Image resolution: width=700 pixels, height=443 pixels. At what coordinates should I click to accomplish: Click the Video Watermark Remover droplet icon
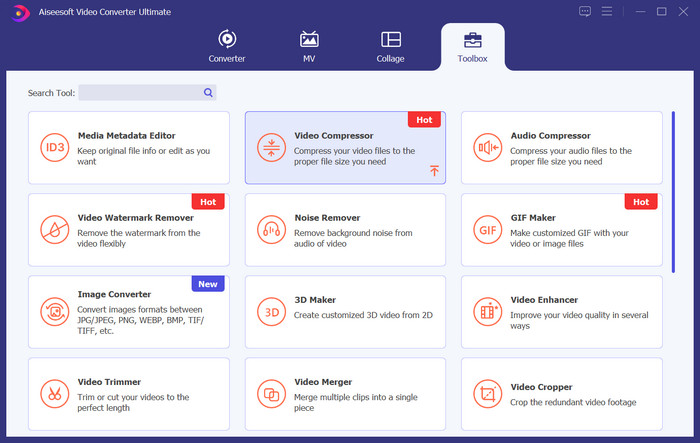click(x=55, y=230)
